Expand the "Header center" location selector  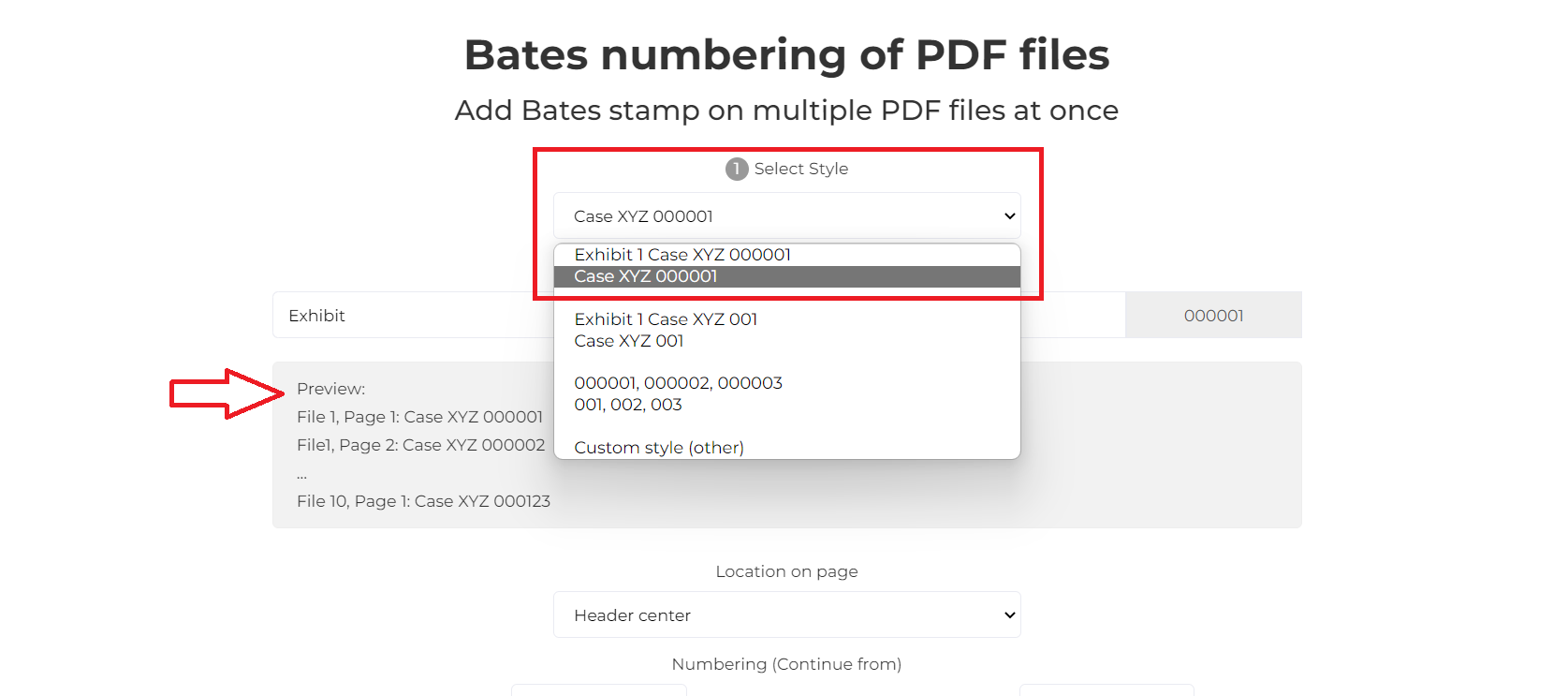tap(786, 615)
